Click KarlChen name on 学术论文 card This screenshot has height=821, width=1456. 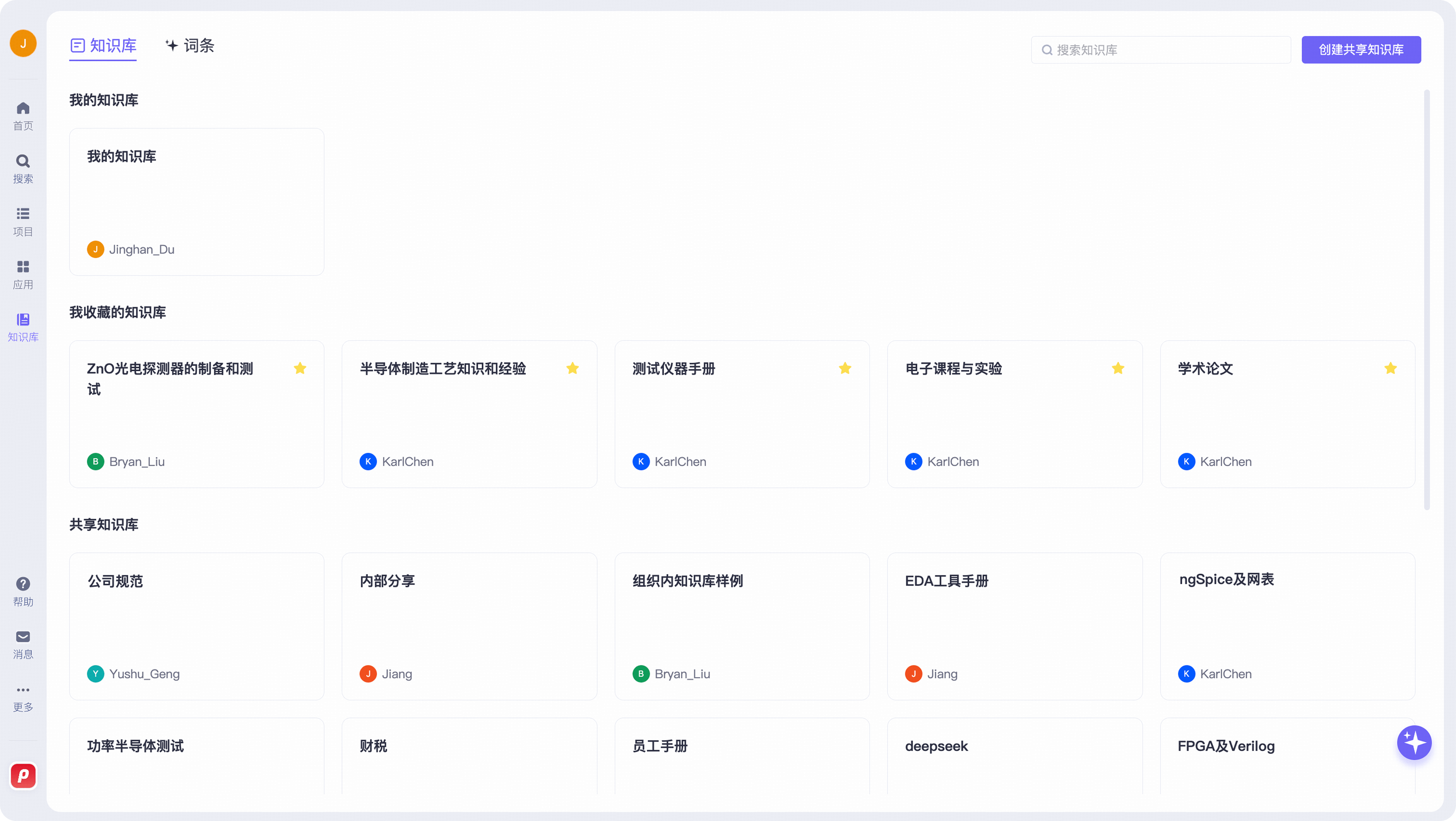[x=1226, y=462]
